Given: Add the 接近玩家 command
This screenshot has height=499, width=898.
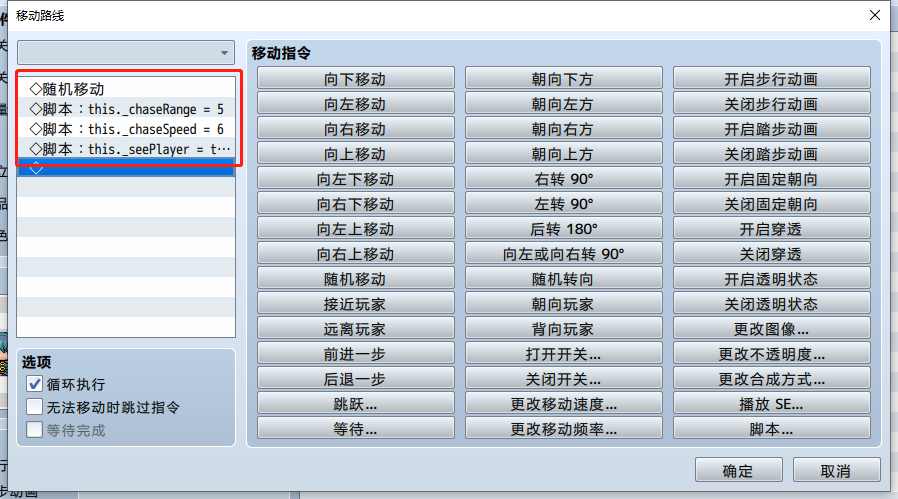Looking at the screenshot, I should pos(356,304).
